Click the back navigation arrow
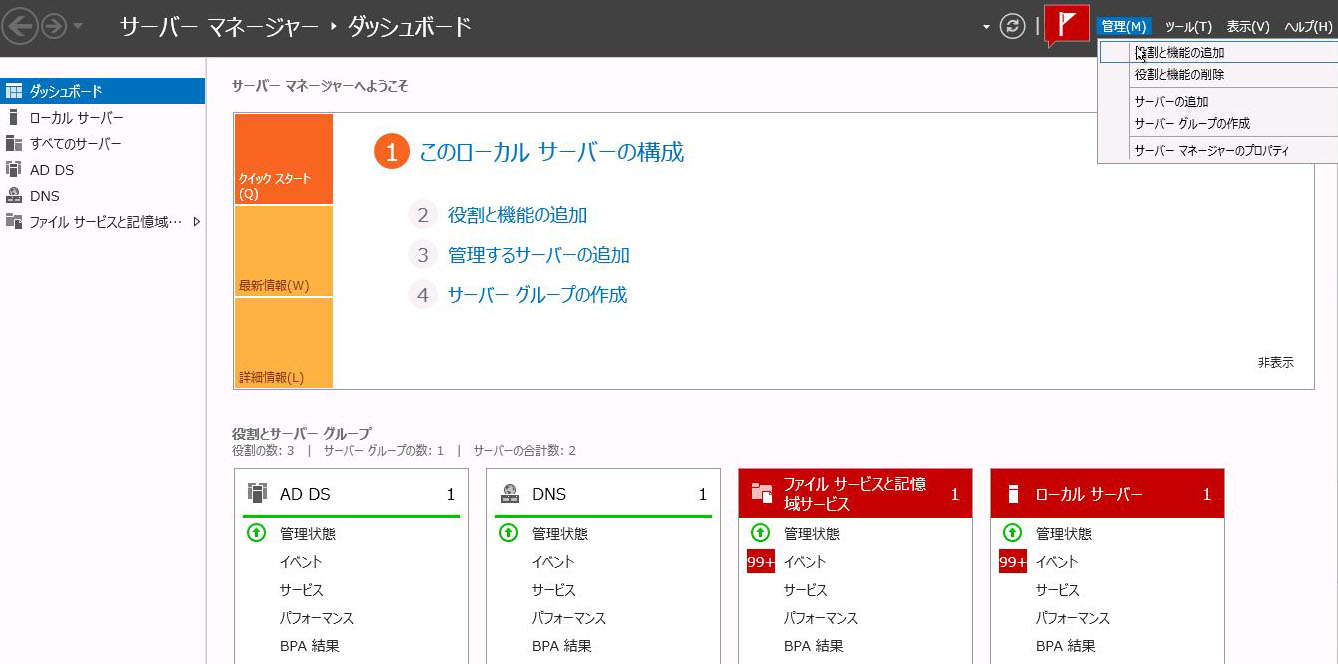1338x664 pixels. (20, 27)
